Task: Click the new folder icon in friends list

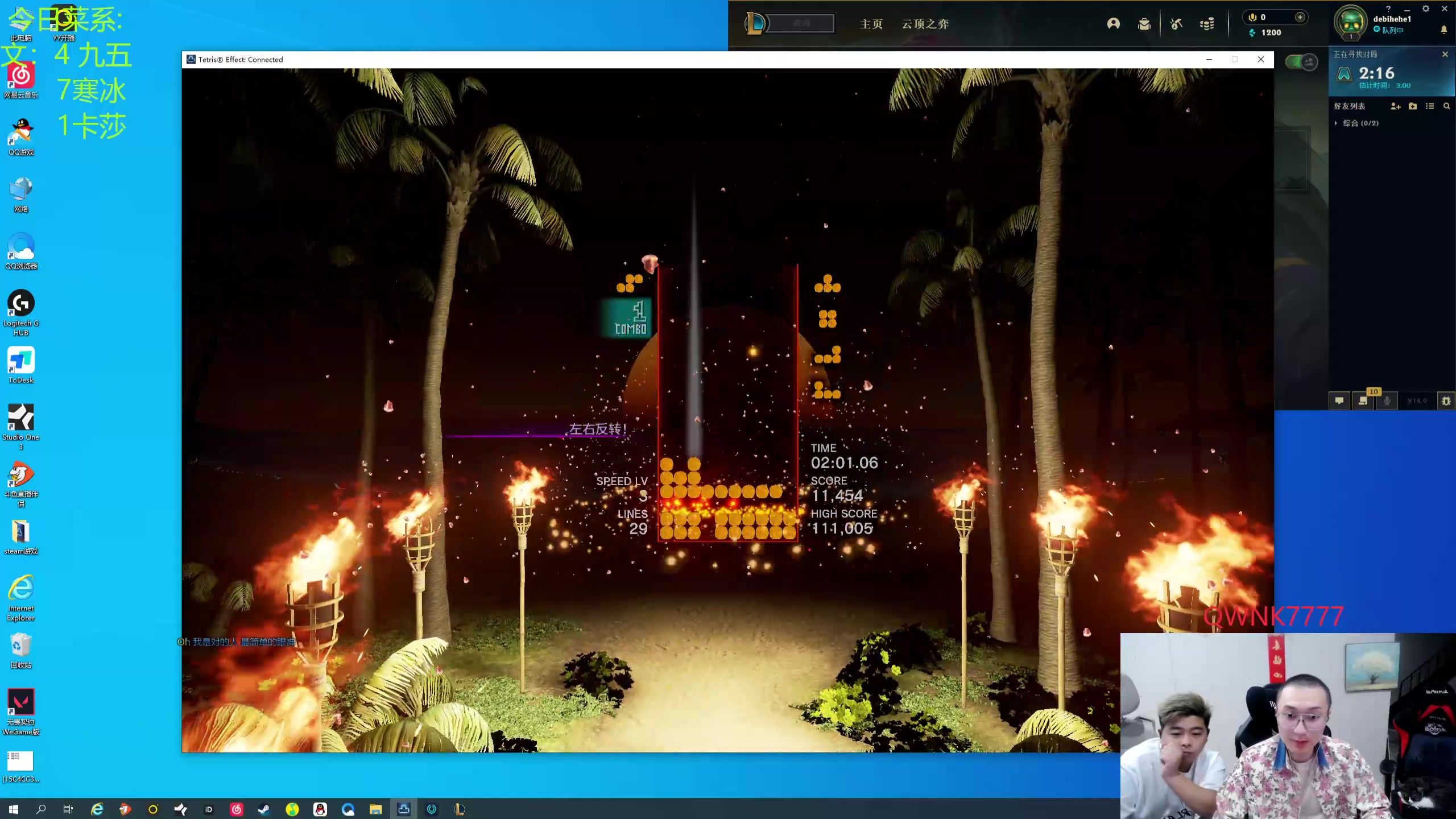Action: 1413,106
